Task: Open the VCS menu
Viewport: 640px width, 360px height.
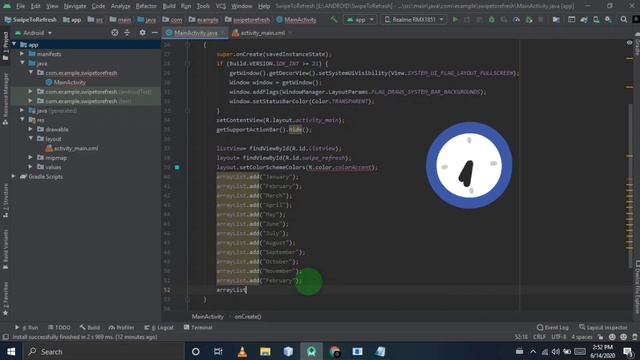Action: [x=221, y=6]
